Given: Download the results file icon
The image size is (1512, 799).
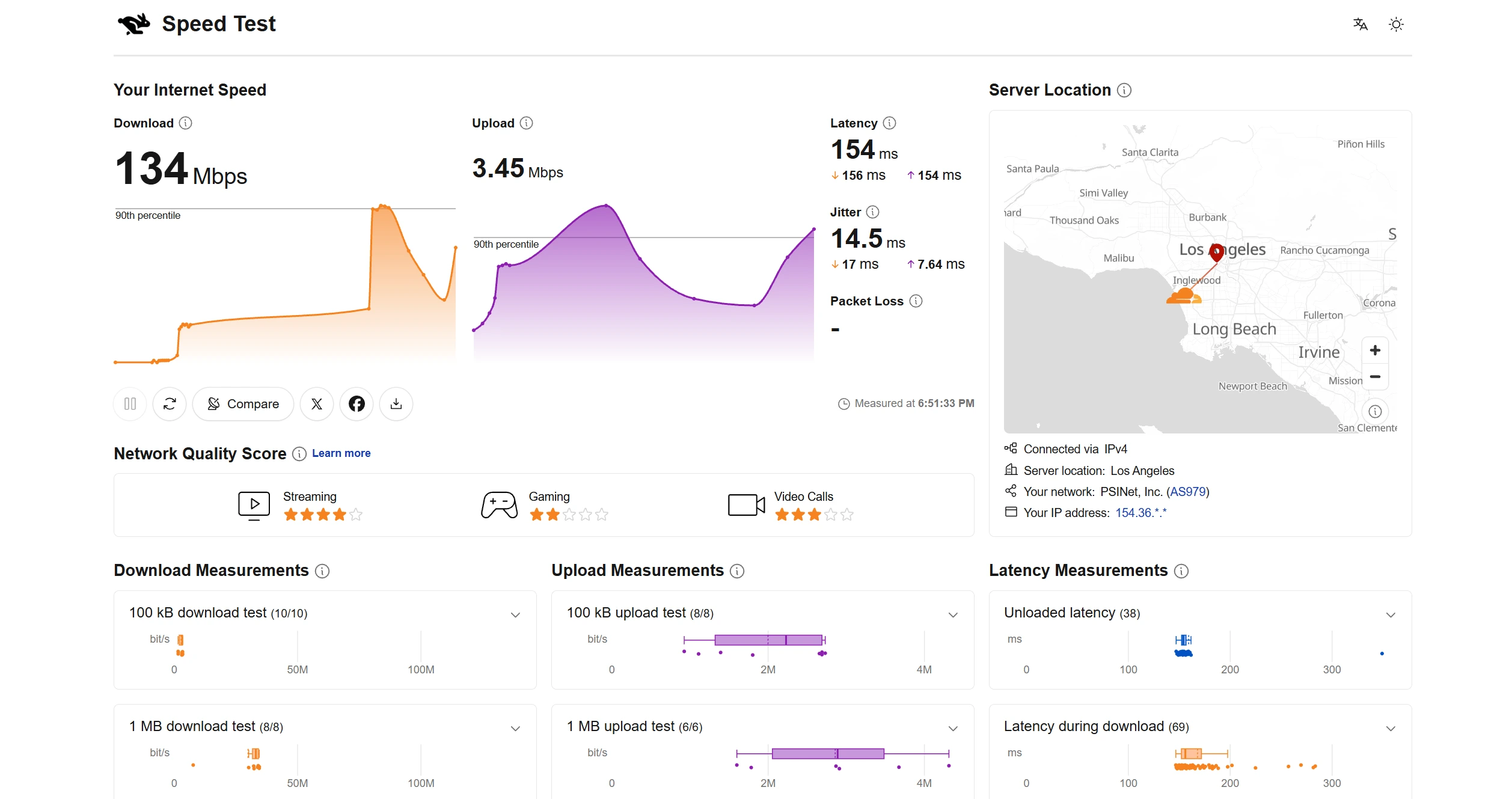Looking at the screenshot, I should point(396,404).
